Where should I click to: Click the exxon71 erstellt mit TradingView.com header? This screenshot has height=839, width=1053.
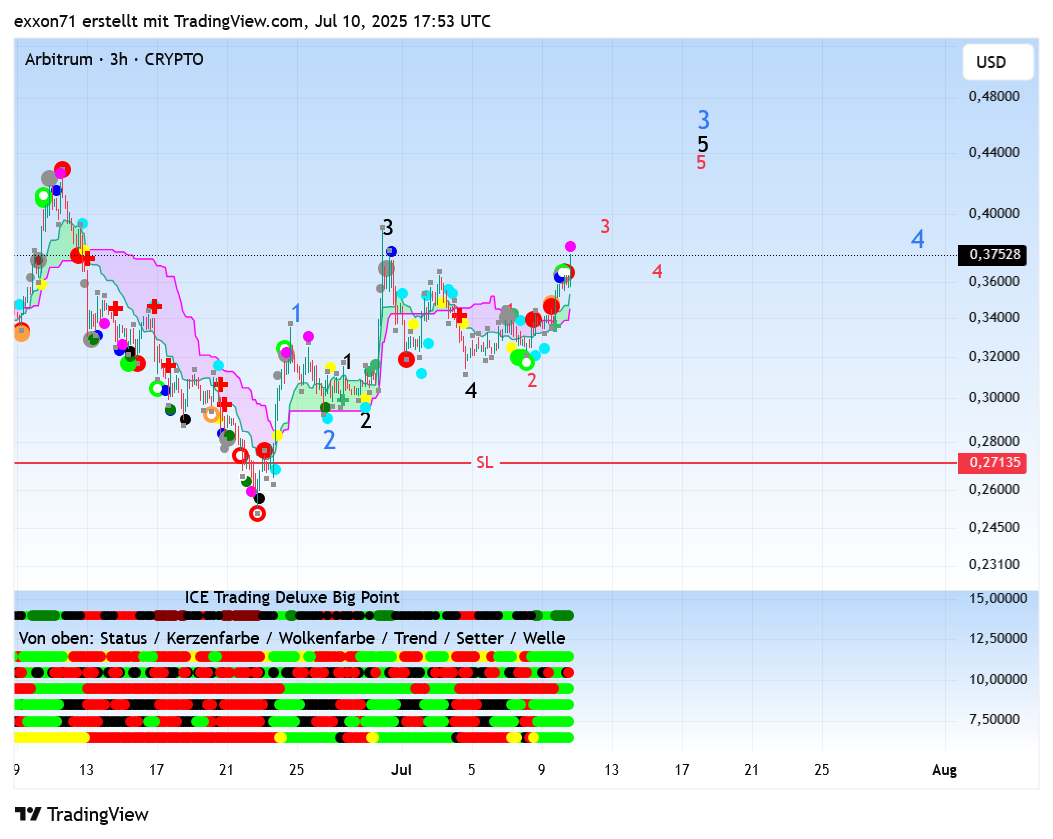coord(252,21)
